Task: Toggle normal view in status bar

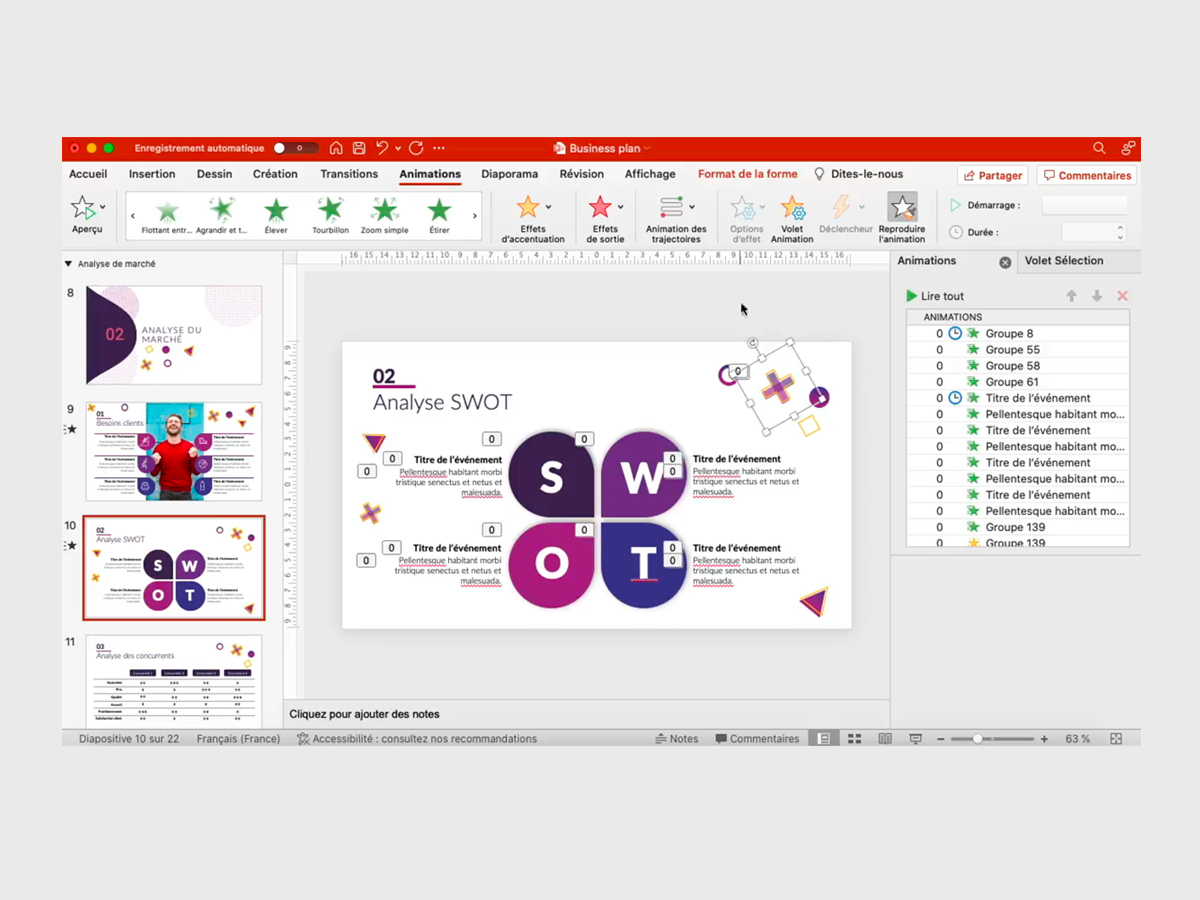Action: [824, 739]
